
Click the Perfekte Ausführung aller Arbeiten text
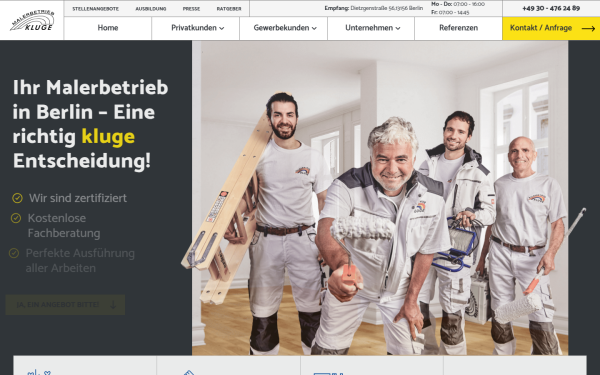80,261
